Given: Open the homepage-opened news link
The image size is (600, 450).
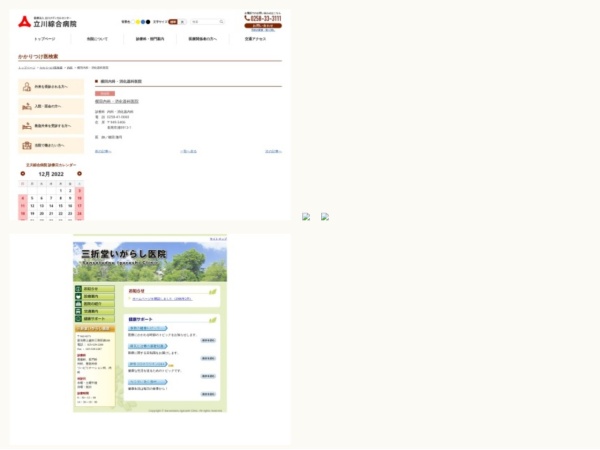Looking at the screenshot, I should pos(162,299).
